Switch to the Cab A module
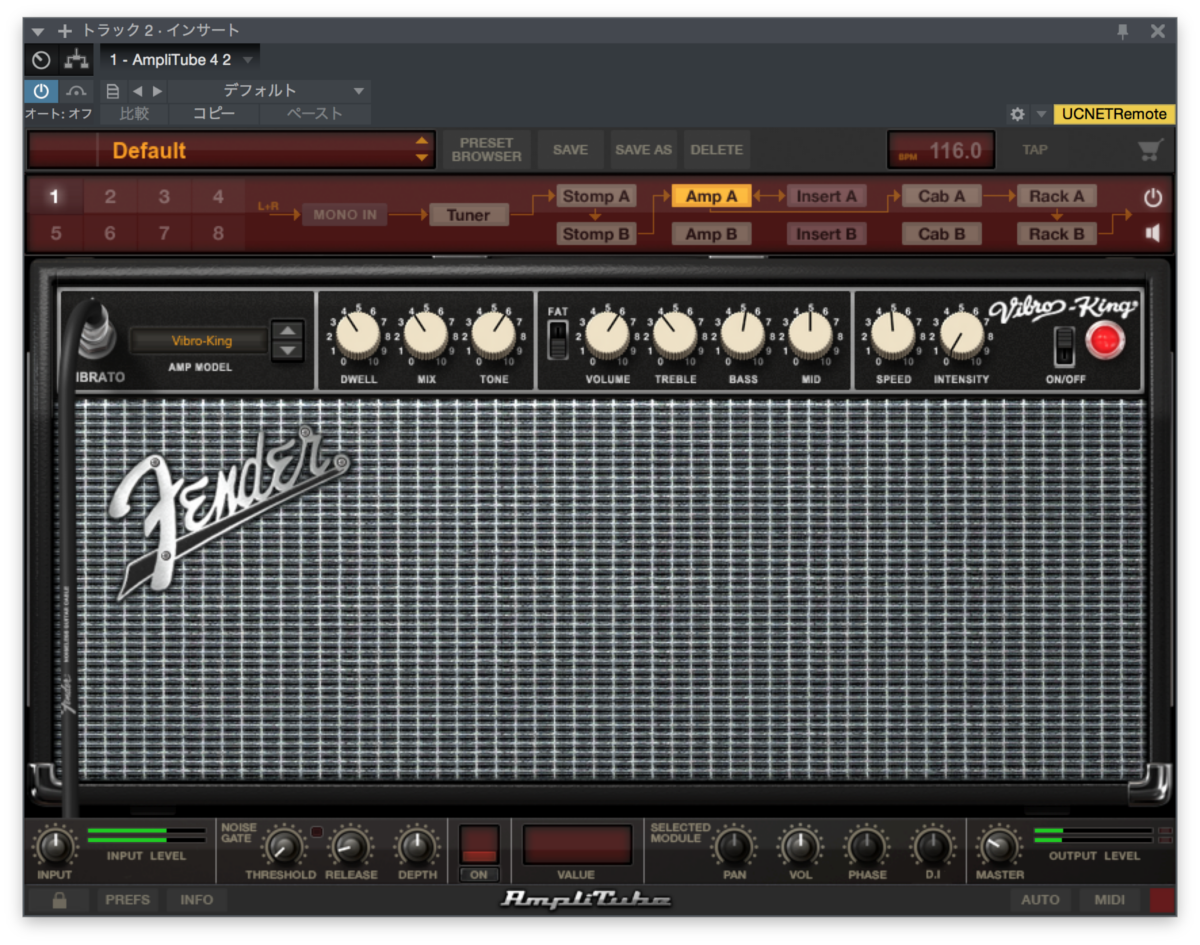 click(x=941, y=197)
